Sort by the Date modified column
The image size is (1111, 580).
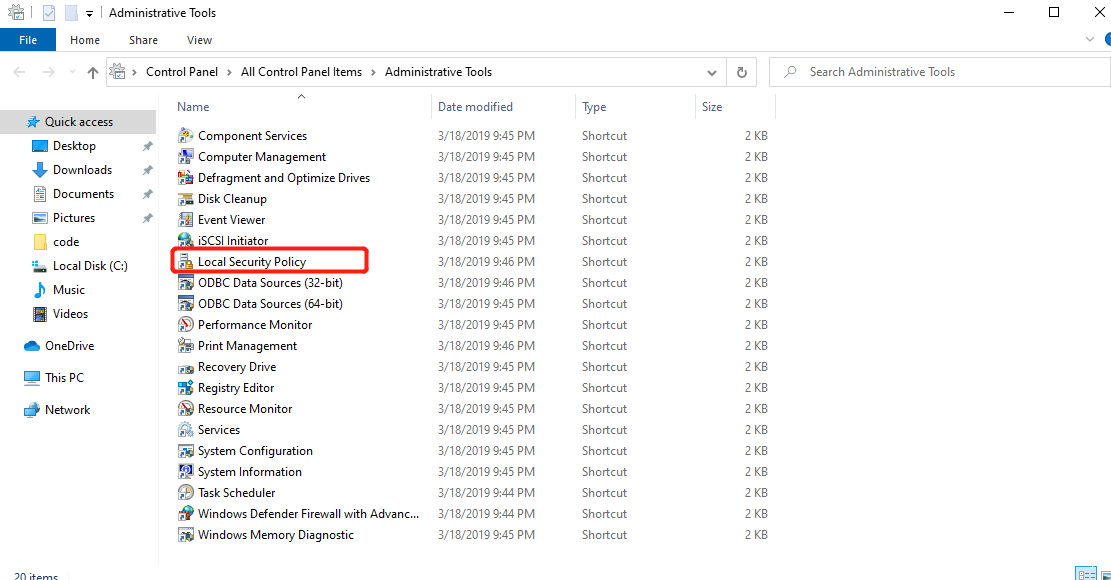click(475, 107)
